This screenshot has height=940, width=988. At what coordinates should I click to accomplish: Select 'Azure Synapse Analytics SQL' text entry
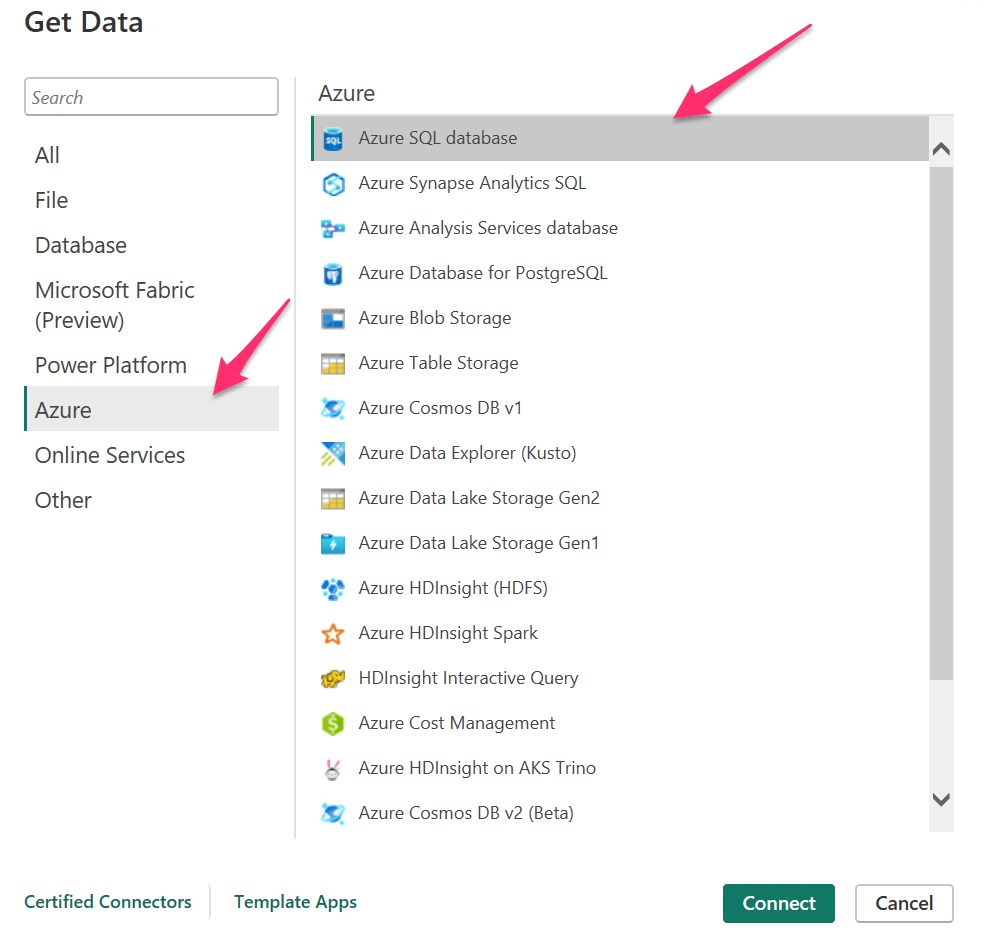coord(473,183)
